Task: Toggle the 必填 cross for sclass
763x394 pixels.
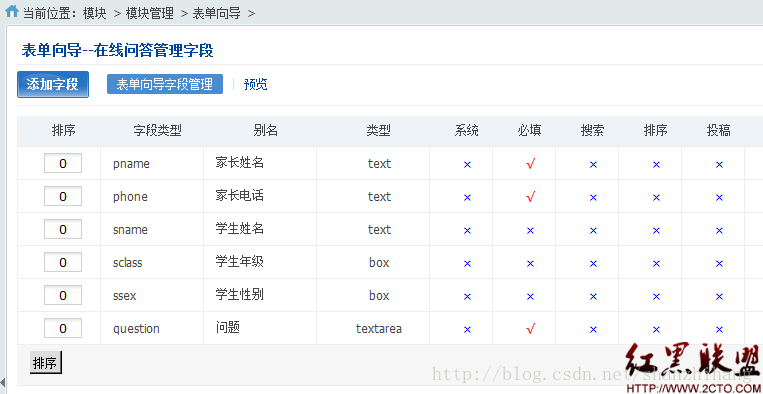Action: coord(530,264)
